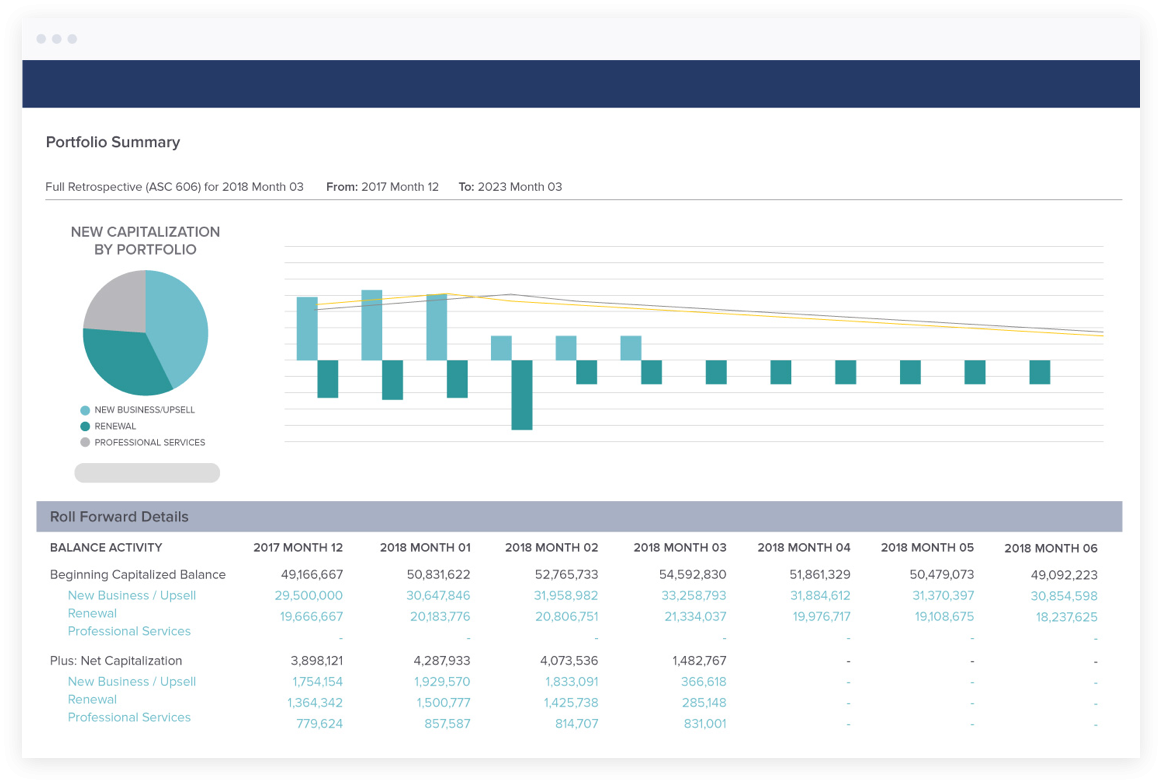
Task: Select the 2018 MONTH 03 column header
Action: pos(680,548)
